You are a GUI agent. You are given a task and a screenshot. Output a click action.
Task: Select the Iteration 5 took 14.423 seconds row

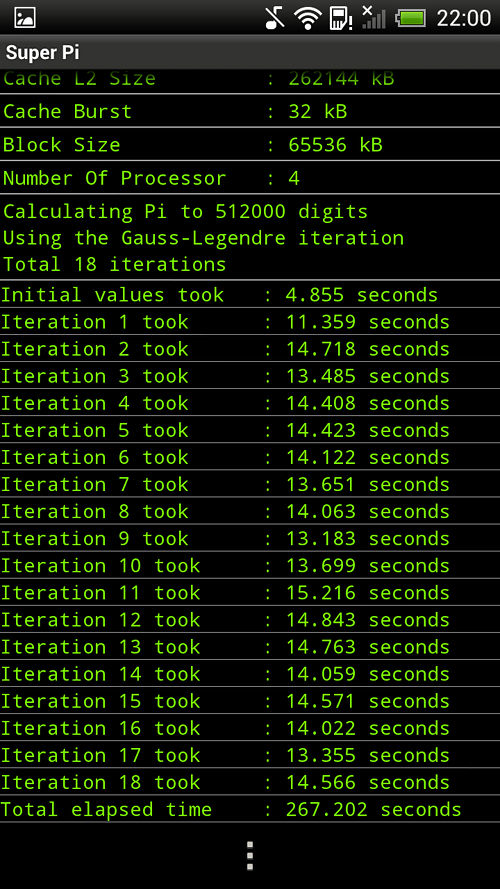point(250,430)
